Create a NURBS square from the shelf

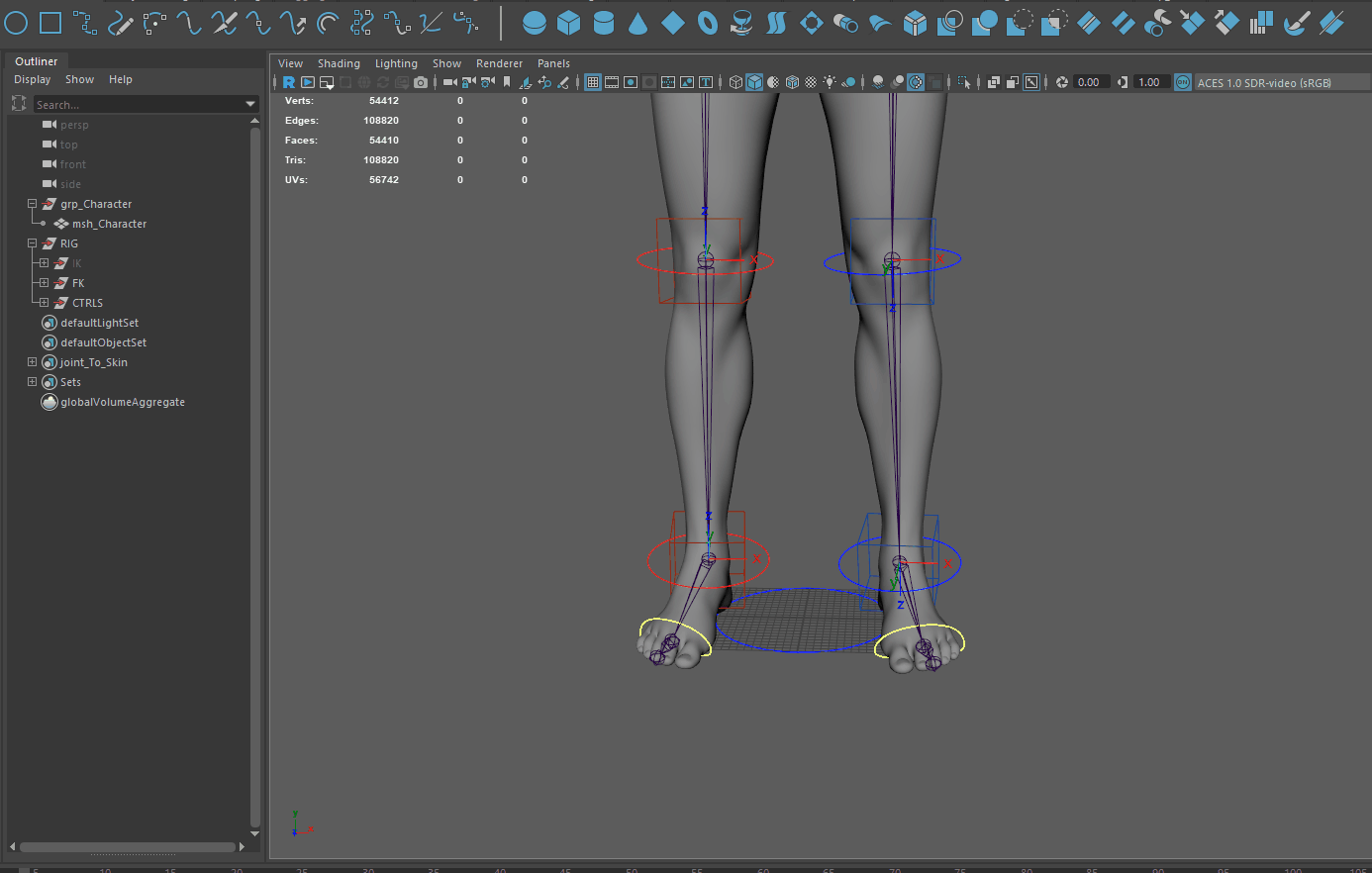pyautogui.click(x=50, y=22)
